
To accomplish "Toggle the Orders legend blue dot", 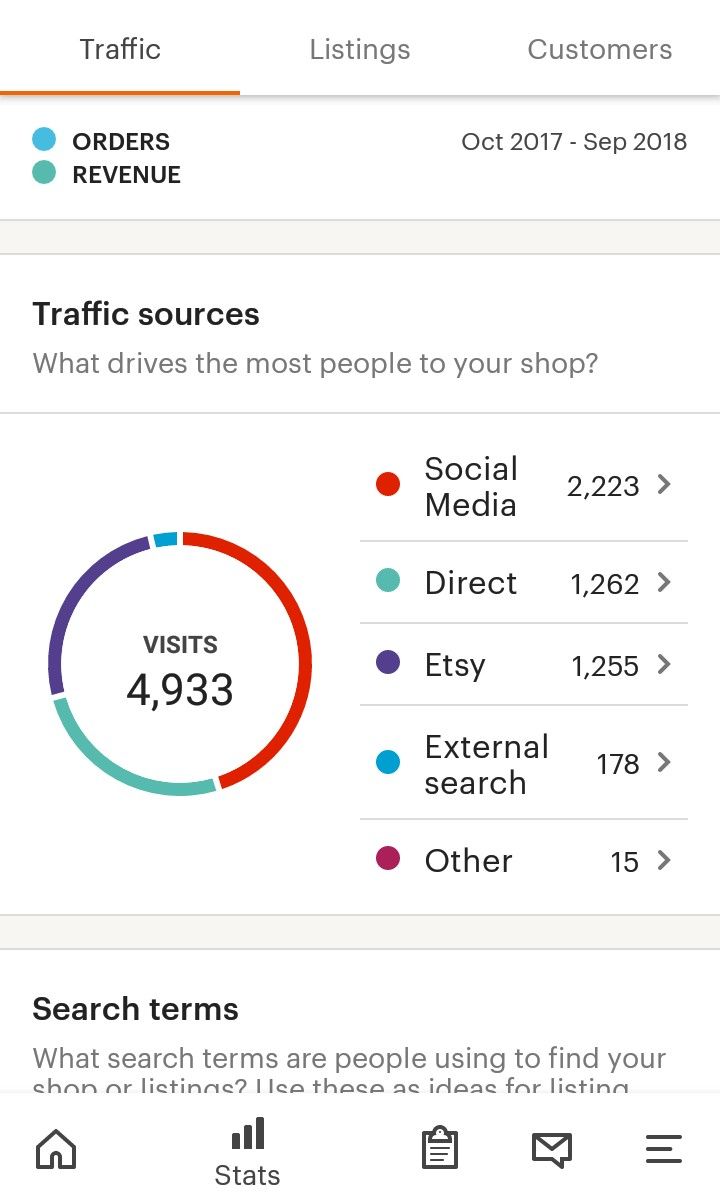I will [x=44, y=139].
